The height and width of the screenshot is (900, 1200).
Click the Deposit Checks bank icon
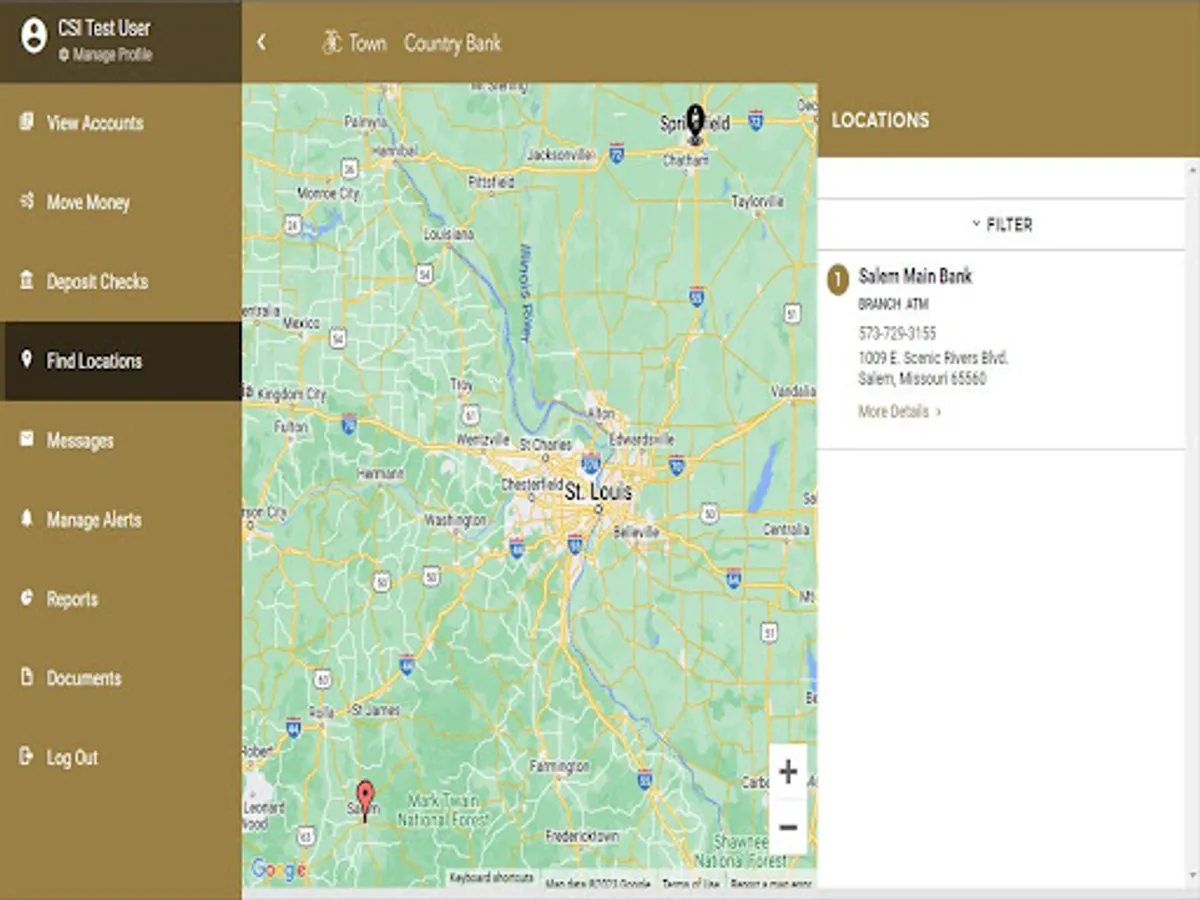27,281
